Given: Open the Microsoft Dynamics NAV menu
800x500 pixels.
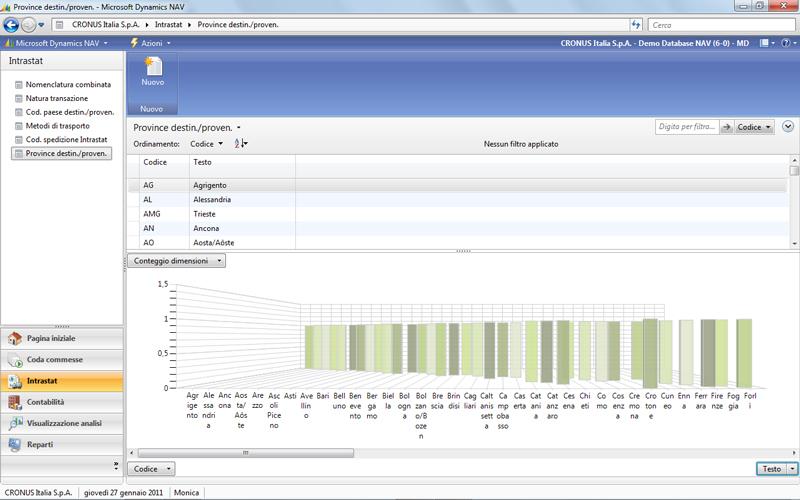Looking at the screenshot, I should (x=58, y=44).
